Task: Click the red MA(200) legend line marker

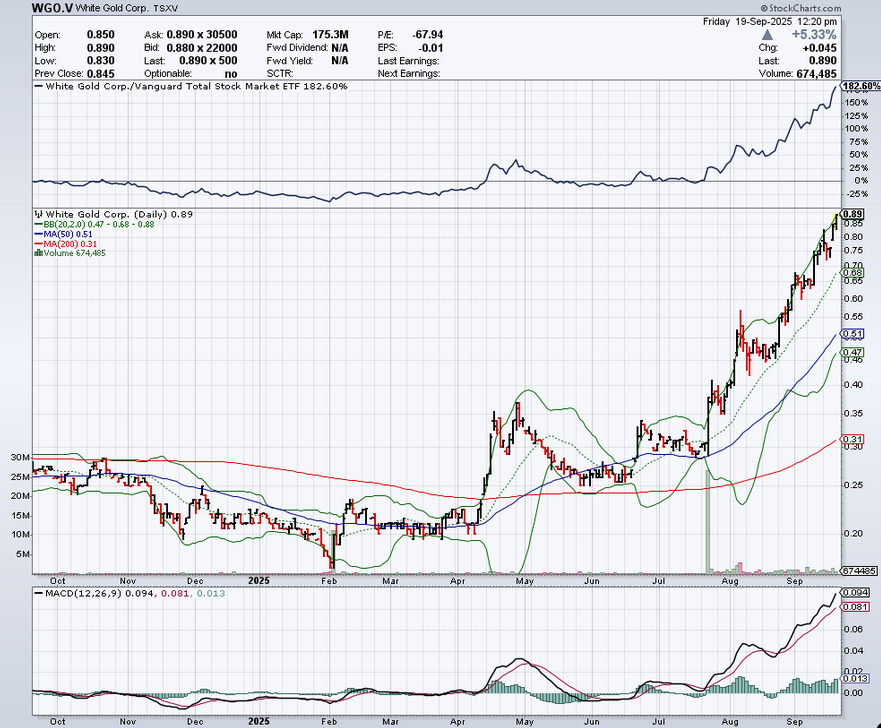Action: tap(37, 244)
